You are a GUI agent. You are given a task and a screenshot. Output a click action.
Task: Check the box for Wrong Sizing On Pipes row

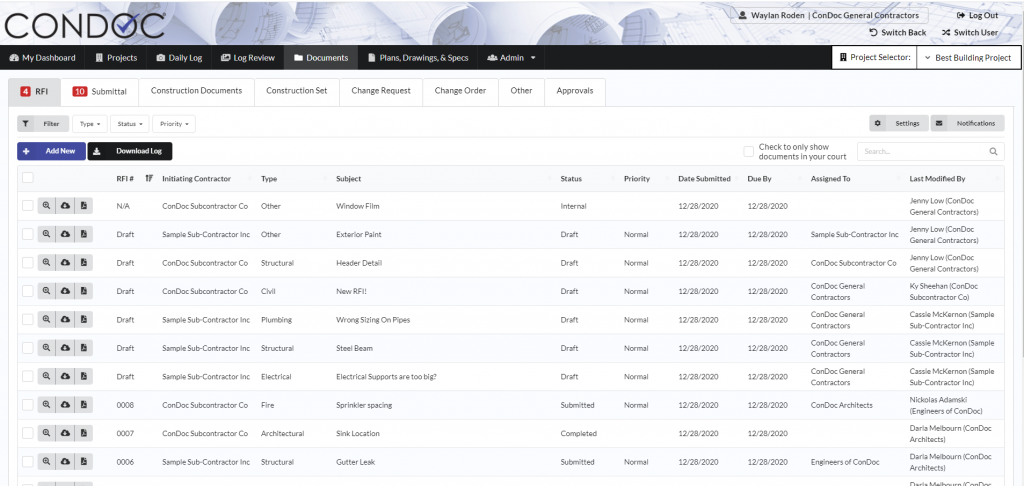[27, 319]
